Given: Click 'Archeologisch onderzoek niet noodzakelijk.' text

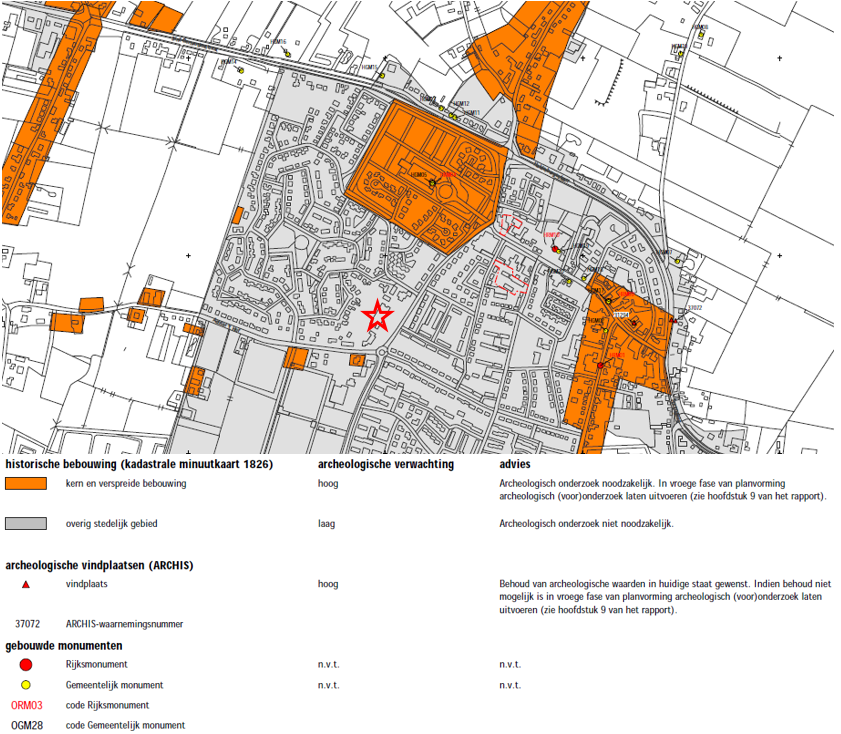Looking at the screenshot, I should coord(586,524).
